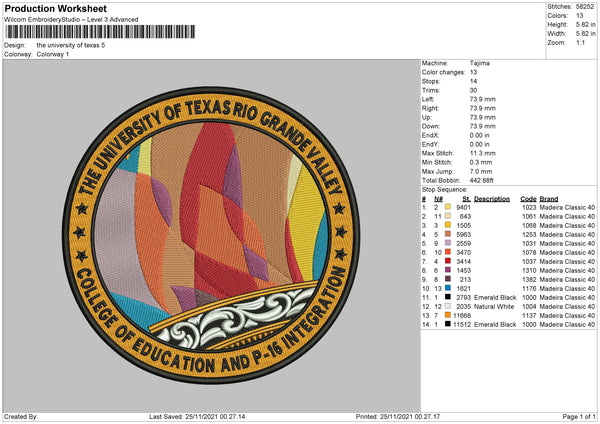Click the "Production Worksheet" title
This screenshot has height=424, width=600.
56,8
